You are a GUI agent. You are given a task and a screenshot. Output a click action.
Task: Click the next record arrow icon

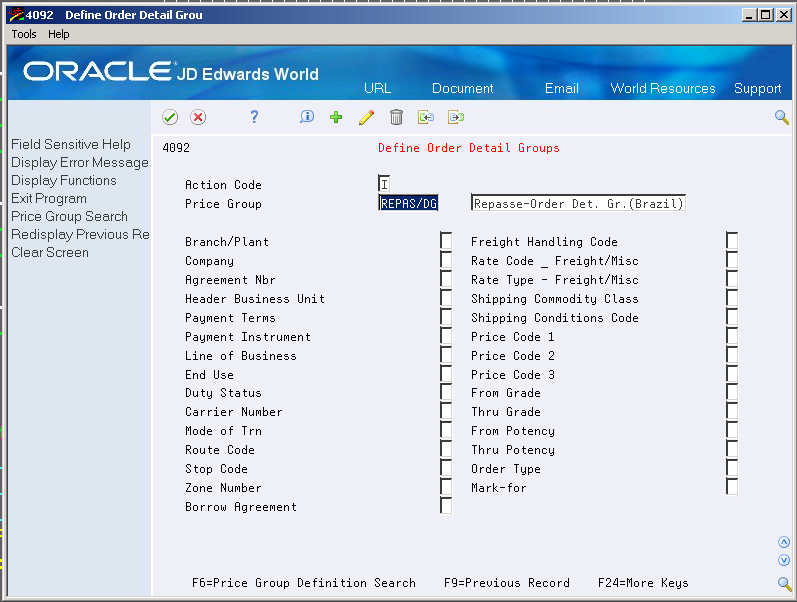pos(456,117)
